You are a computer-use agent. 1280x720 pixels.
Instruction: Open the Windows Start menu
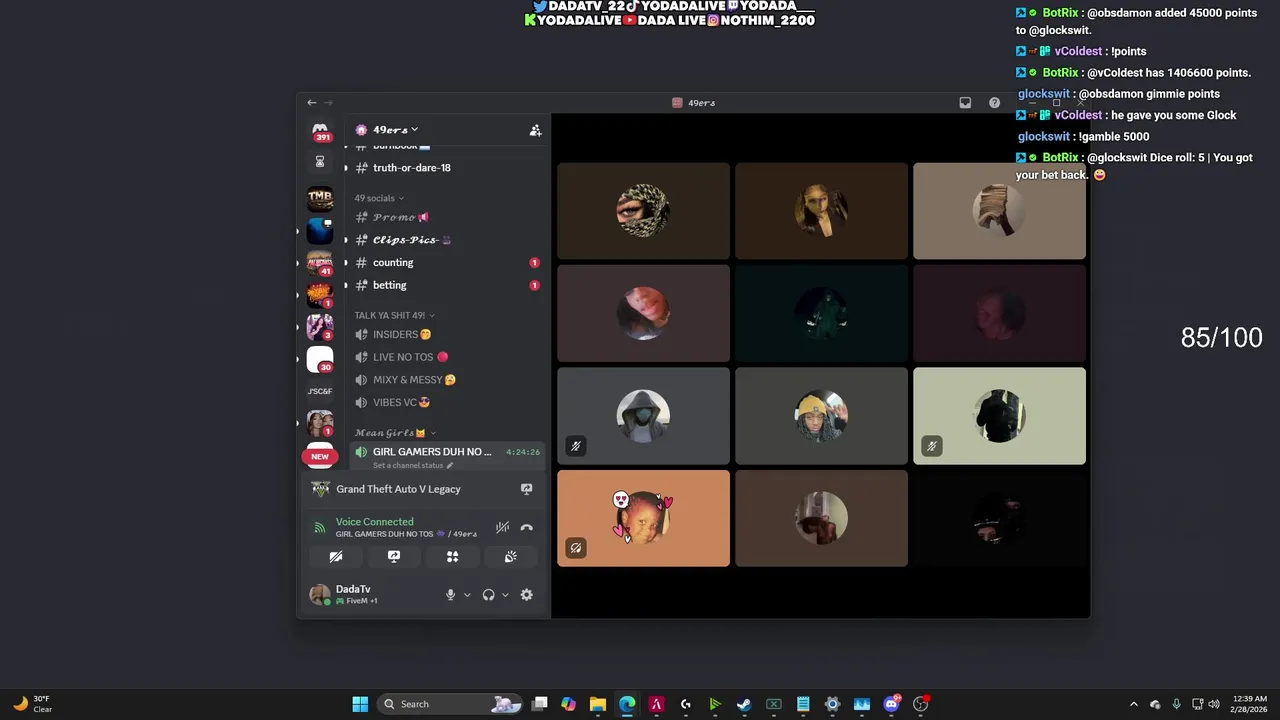(x=360, y=704)
